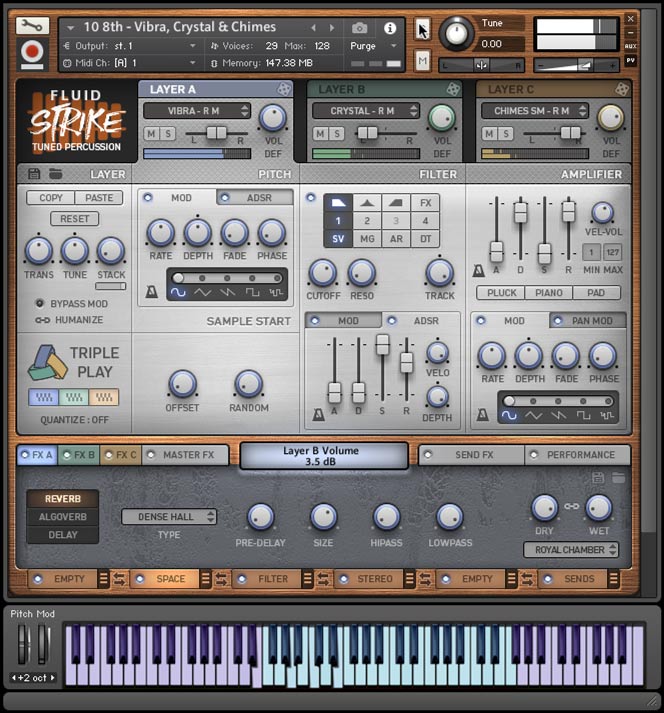Click the filter envelope metronome icon
Screen dimensions: 664x713
pyautogui.click(x=318, y=415)
